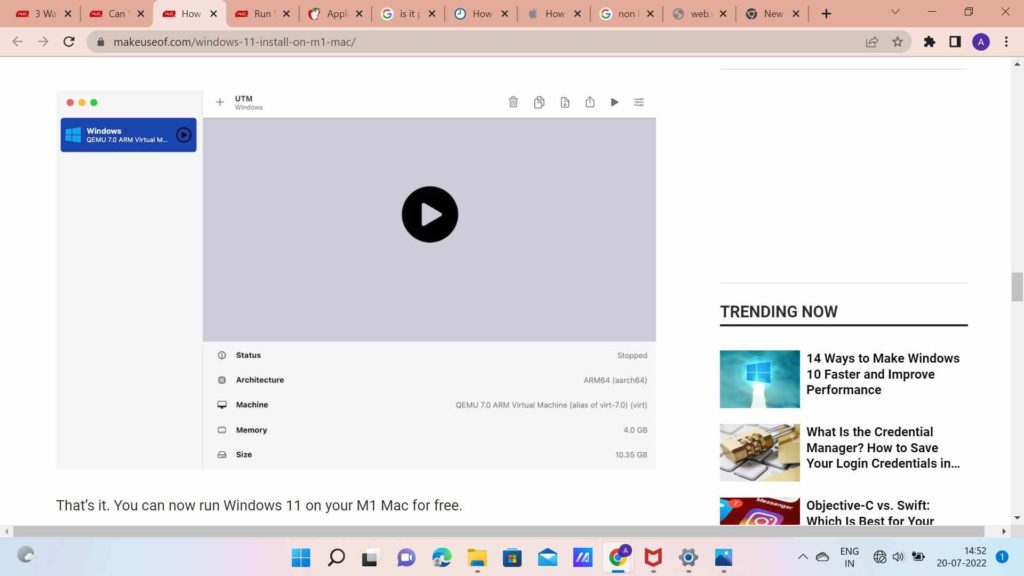Click the browser forward arrow
This screenshot has width=1024, height=576.
(43, 42)
